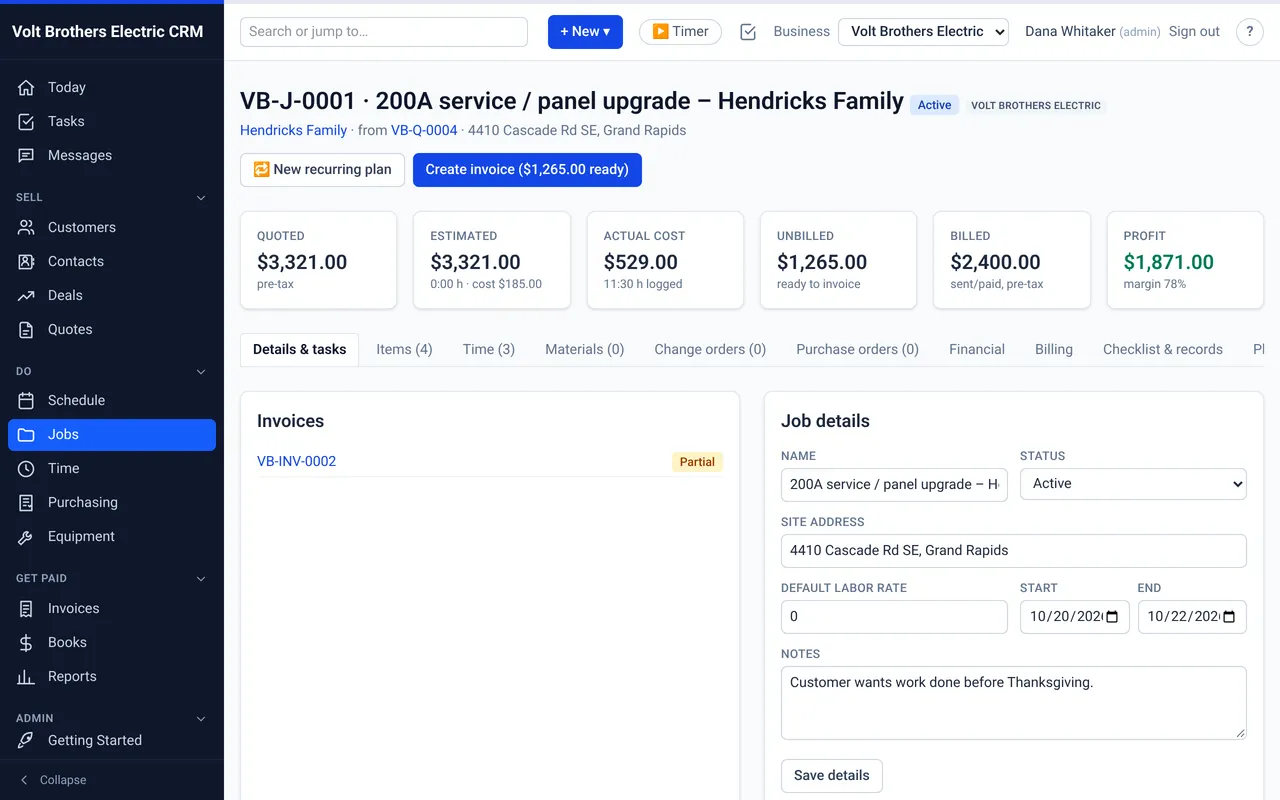
Task: Click the BILLED $2,400.00 value
Action: point(995,262)
